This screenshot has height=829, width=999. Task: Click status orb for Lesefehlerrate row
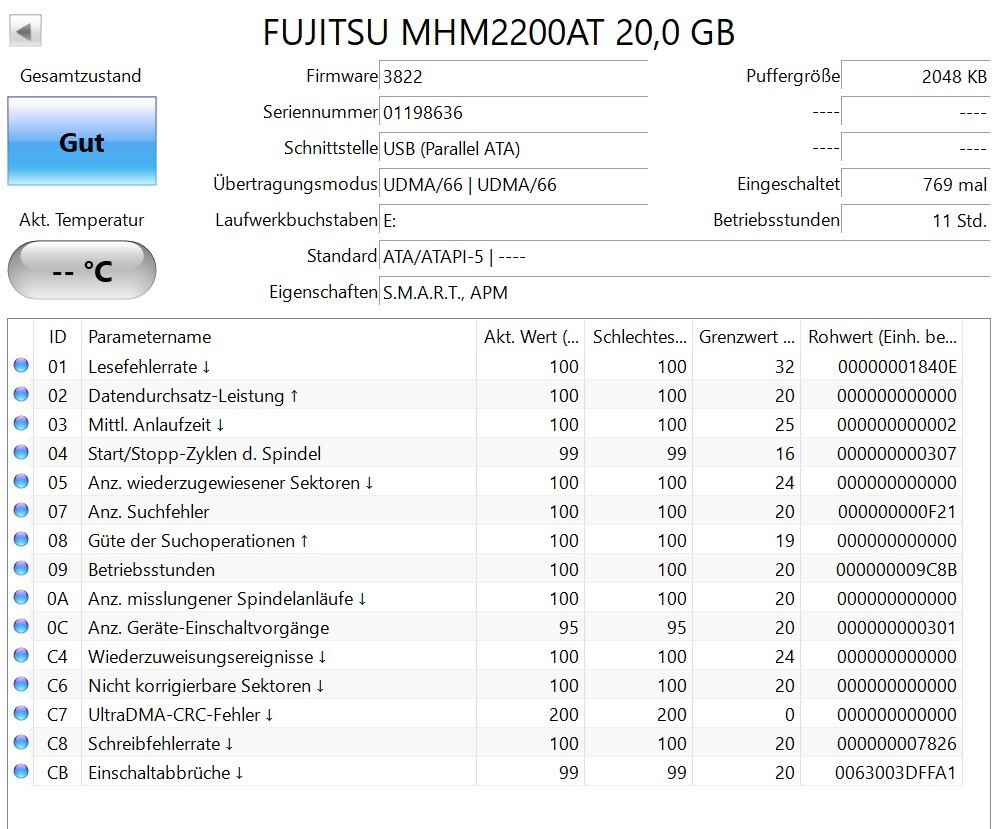coord(21,366)
